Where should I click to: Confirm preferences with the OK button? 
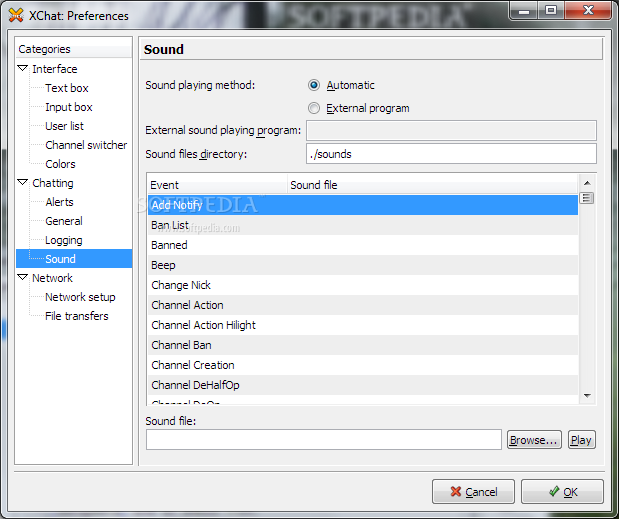pyautogui.click(x=562, y=491)
